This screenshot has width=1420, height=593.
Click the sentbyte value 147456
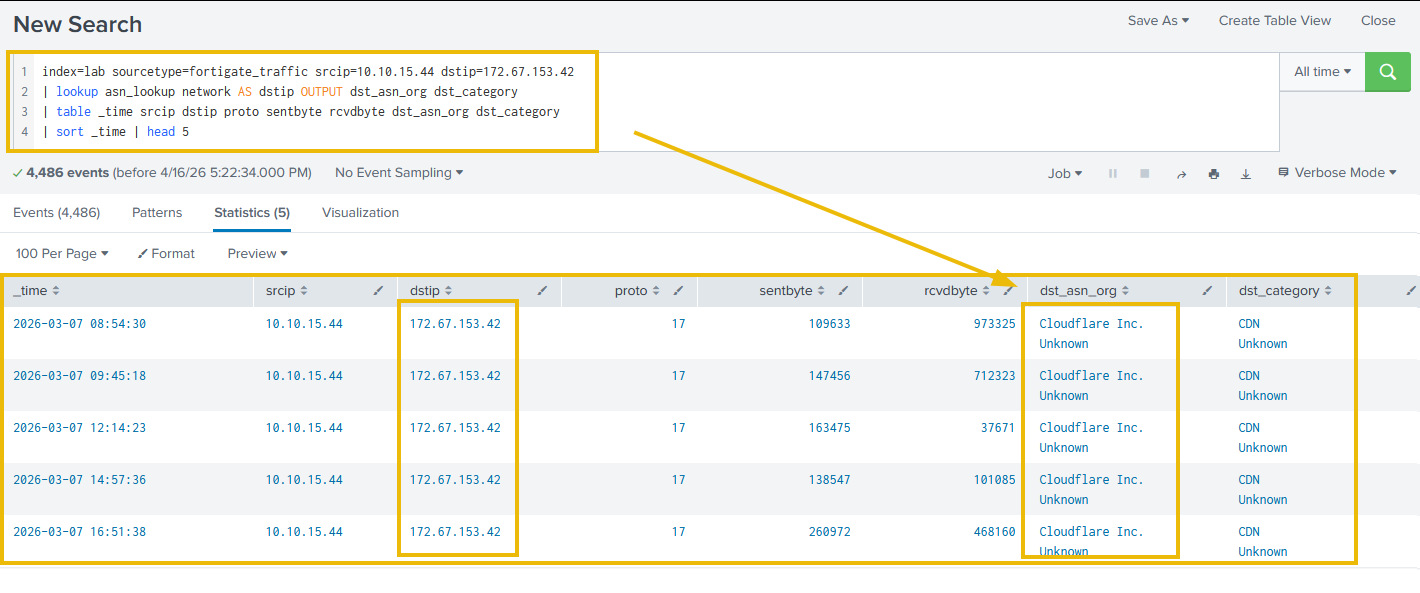click(829, 376)
